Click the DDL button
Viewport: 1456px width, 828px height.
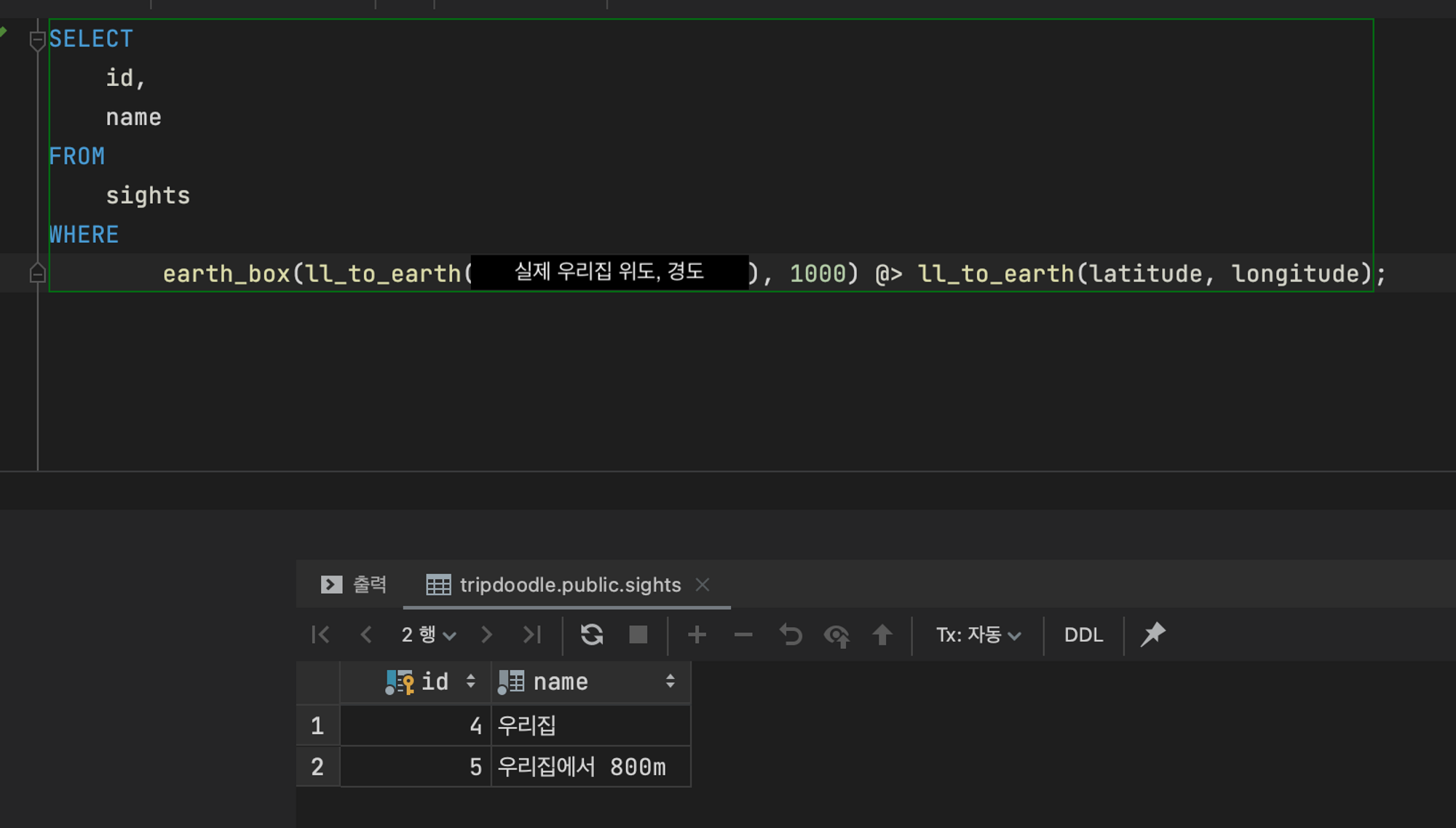[x=1083, y=634]
